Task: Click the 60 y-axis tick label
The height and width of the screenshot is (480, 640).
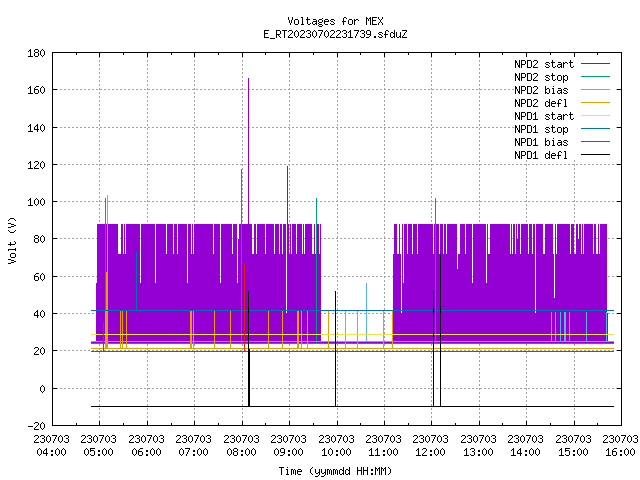Action: (39, 277)
